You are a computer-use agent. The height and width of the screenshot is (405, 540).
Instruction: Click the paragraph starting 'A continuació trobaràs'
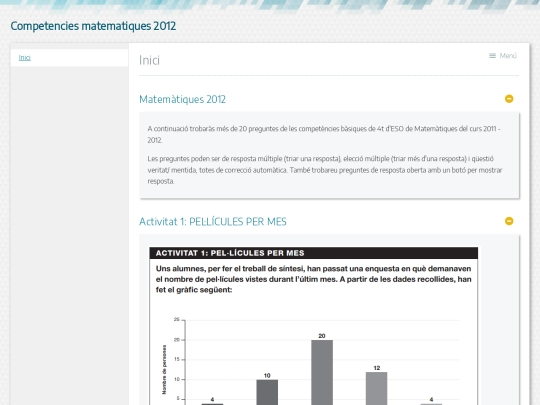tap(324, 134)
